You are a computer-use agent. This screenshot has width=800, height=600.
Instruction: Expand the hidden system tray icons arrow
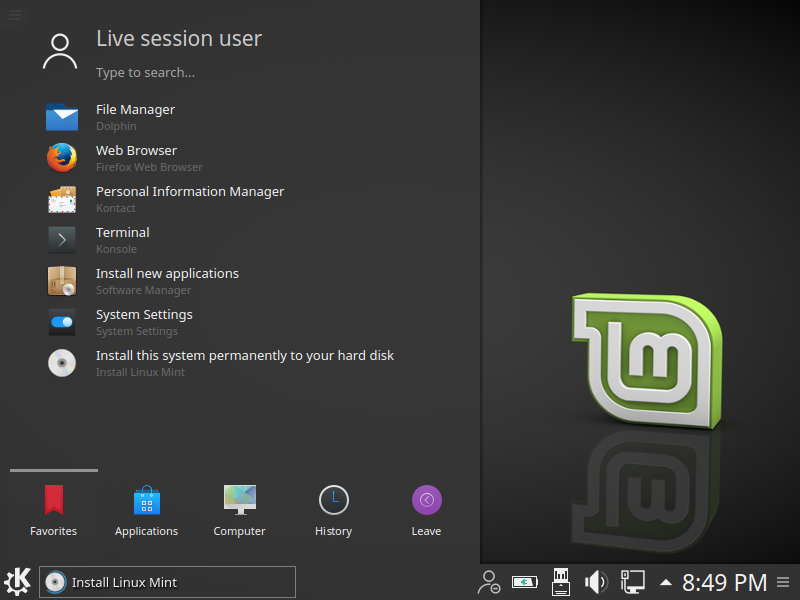[x=665, y=581]
